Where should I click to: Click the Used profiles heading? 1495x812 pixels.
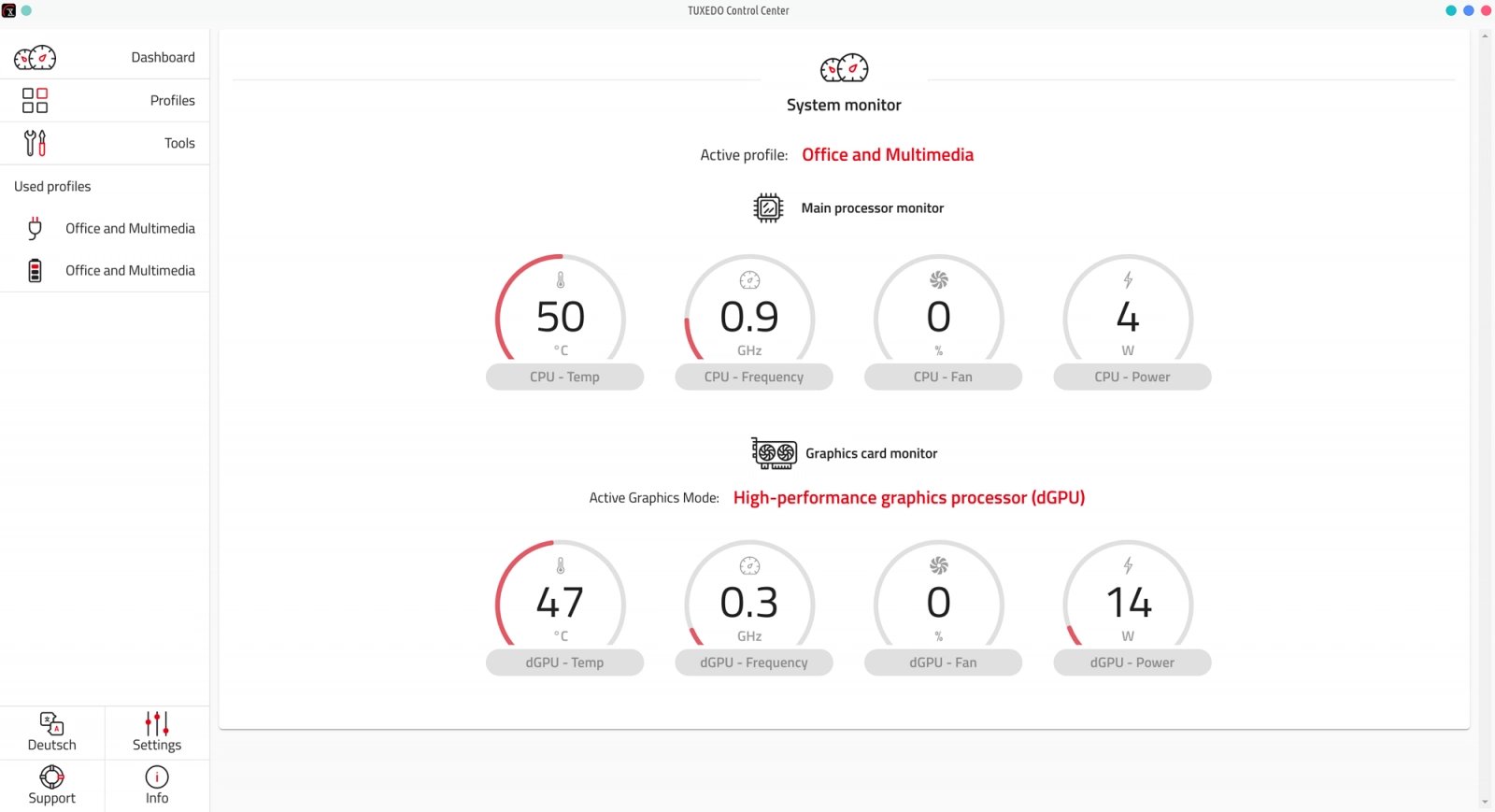[x=52, y=186]
